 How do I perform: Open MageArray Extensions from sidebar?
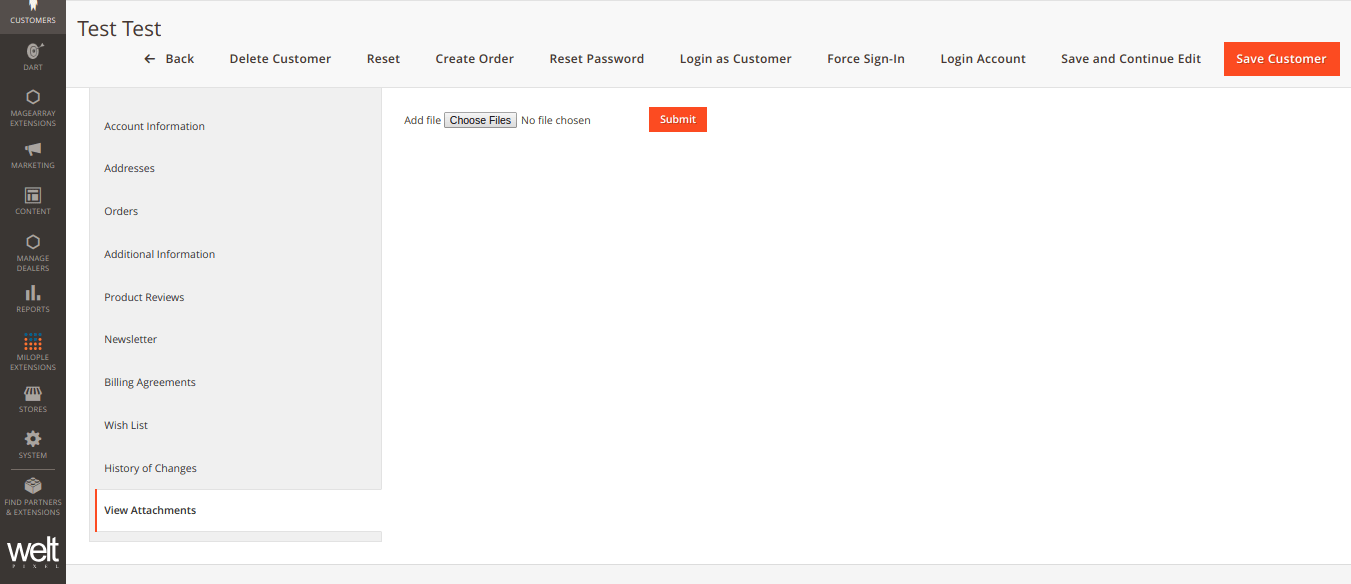tap(32, 108)
